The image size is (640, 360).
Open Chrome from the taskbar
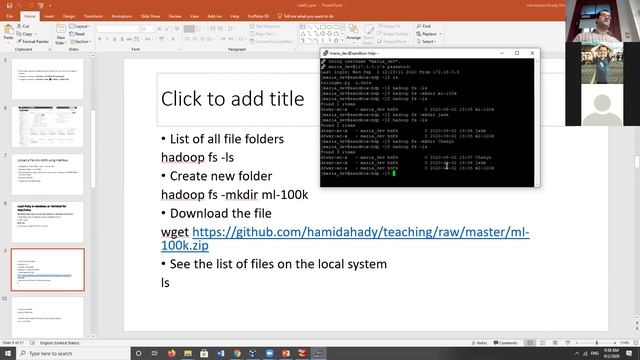pyautogui.click(x=237, y=353)
